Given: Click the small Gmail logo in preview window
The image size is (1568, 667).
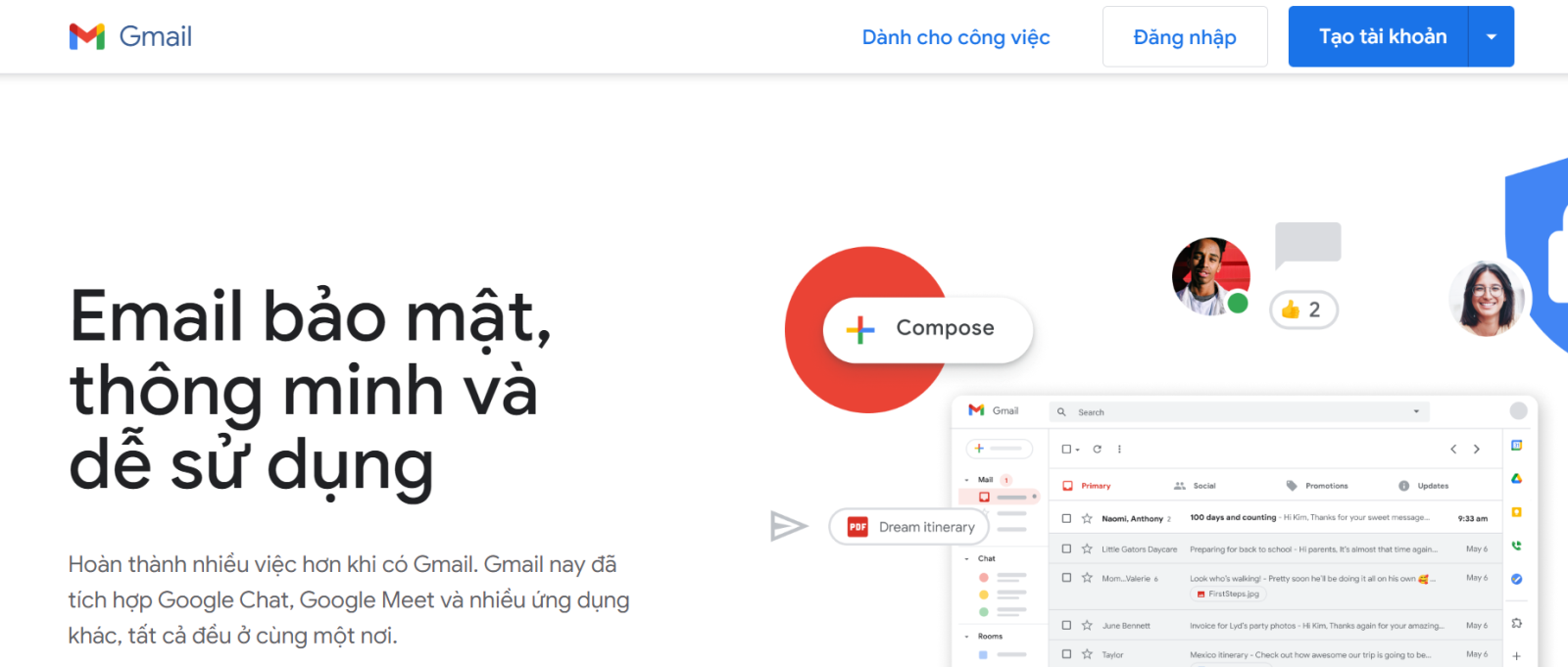Looking at the screenshot, I should 993,410.
